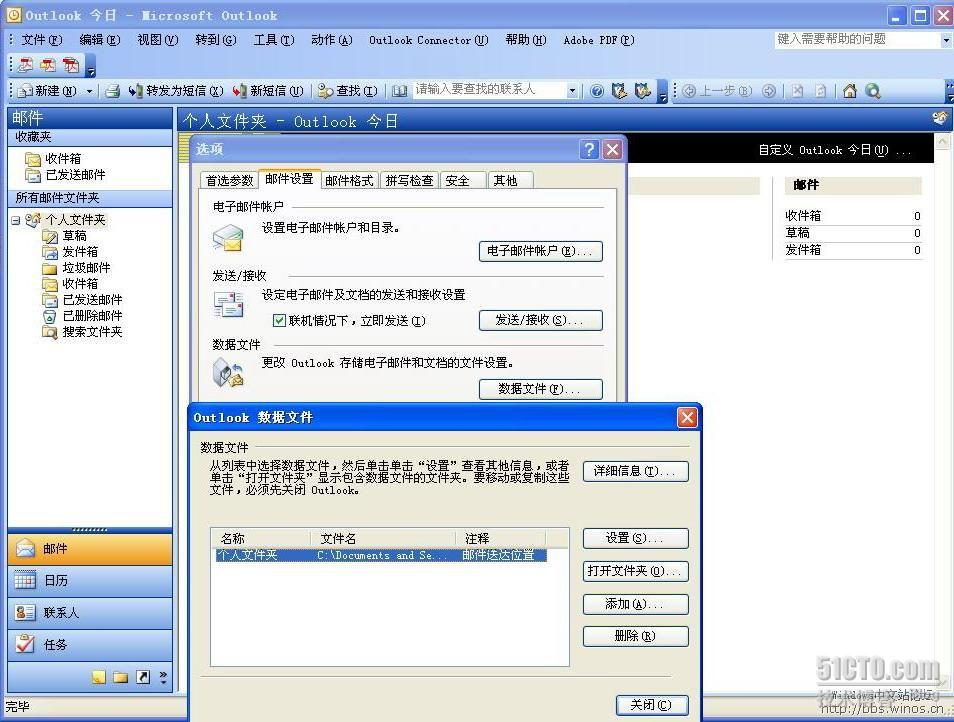Click the Folder List icon in navigation pane

120,677
